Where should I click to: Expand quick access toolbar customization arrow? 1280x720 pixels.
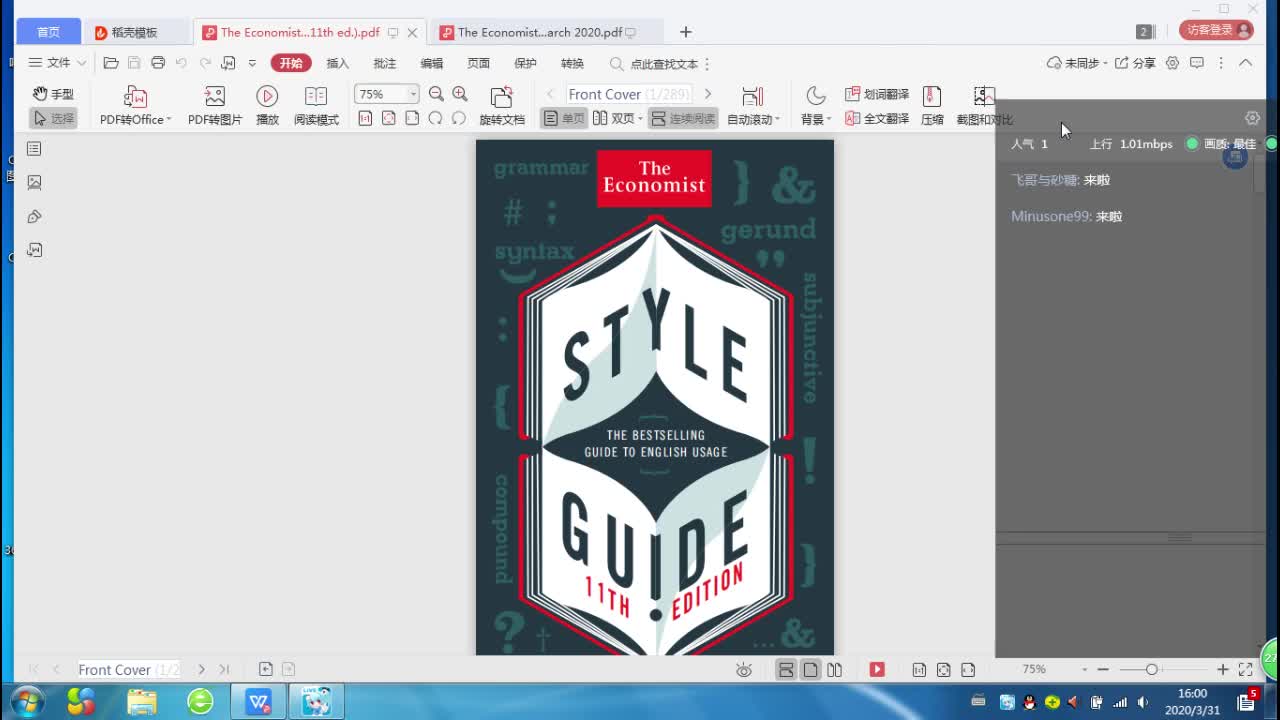pyautogui.click(x=252, y=63)
